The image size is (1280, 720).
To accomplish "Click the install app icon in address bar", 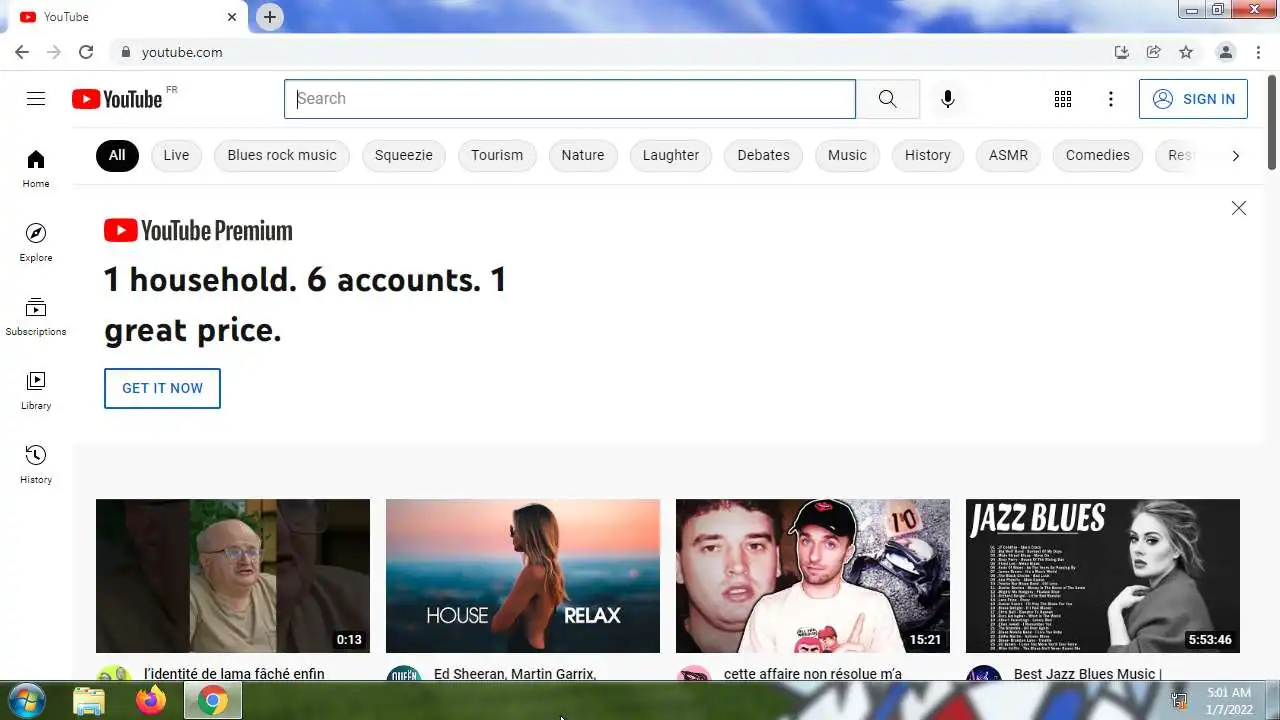I will (x=1122, y=52).
